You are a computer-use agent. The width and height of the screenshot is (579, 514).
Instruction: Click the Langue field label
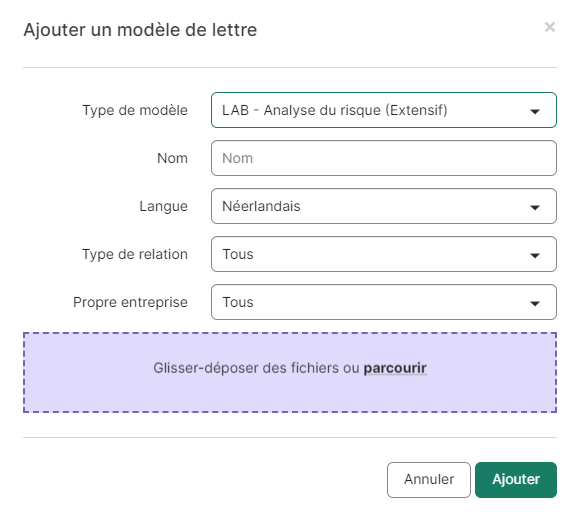[164, 206]
